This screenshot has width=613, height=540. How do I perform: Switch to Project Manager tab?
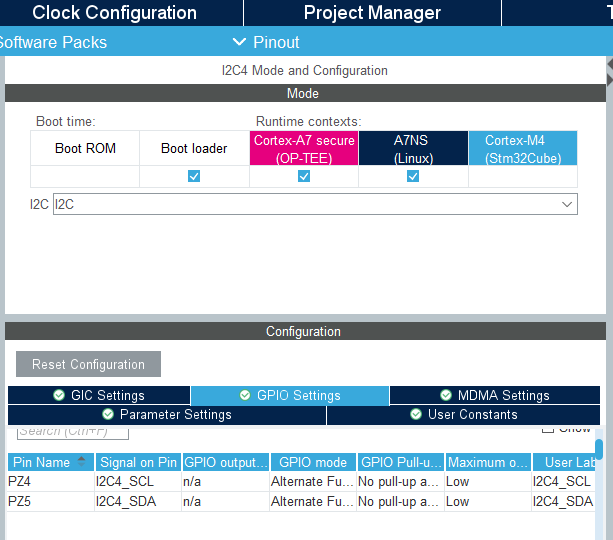(x=372, y=13)
